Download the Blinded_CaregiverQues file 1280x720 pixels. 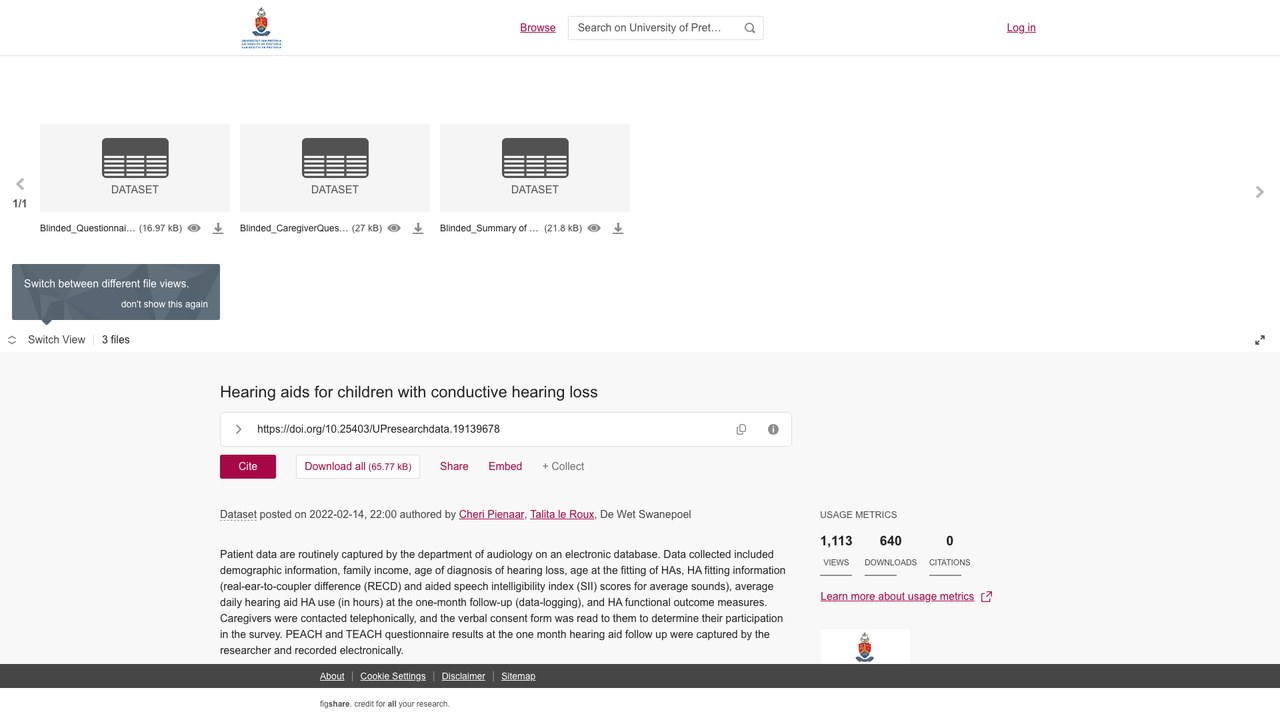click(x=418, y=228)
